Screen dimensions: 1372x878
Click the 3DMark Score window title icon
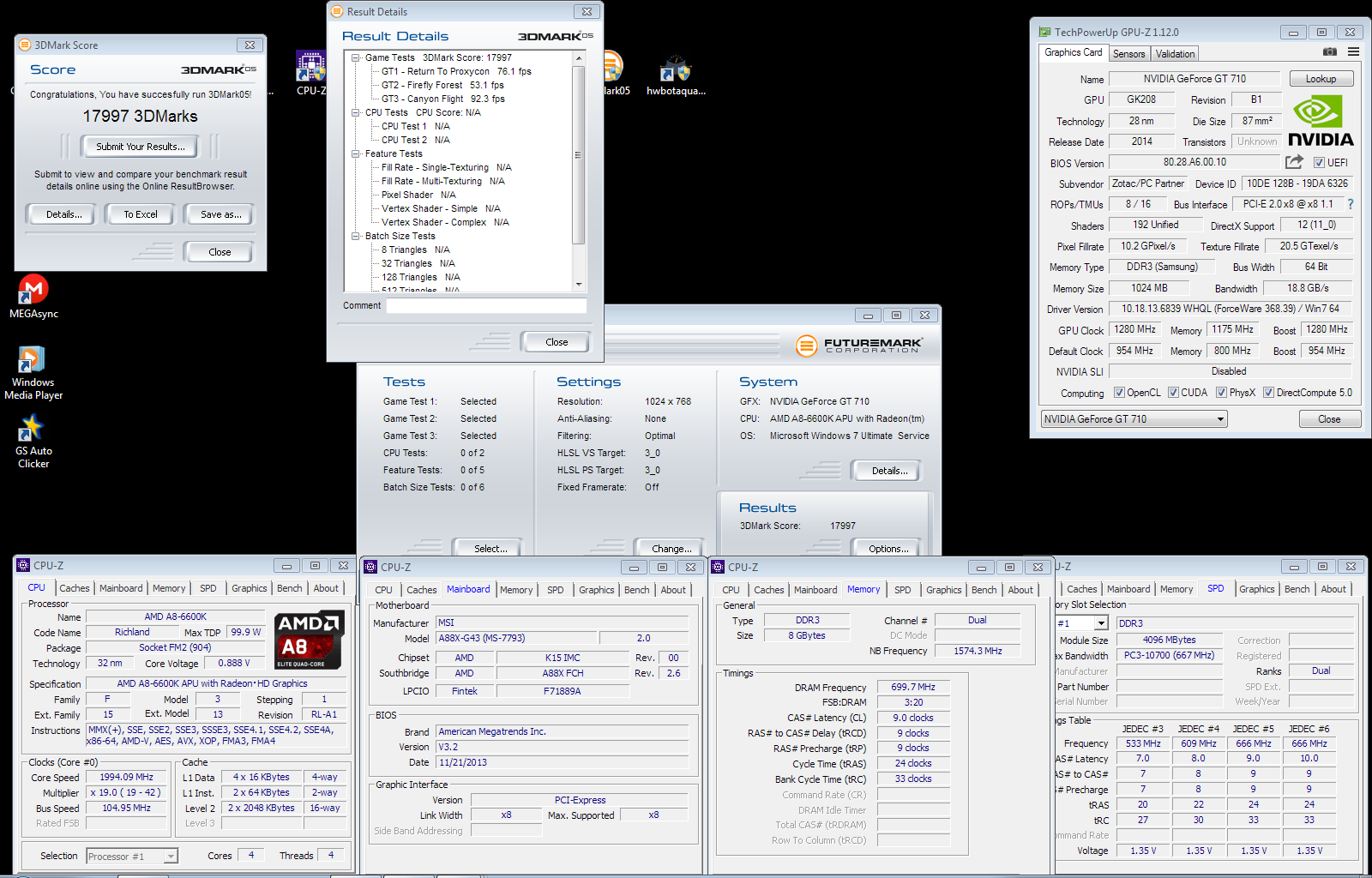[x=26, y=45]
